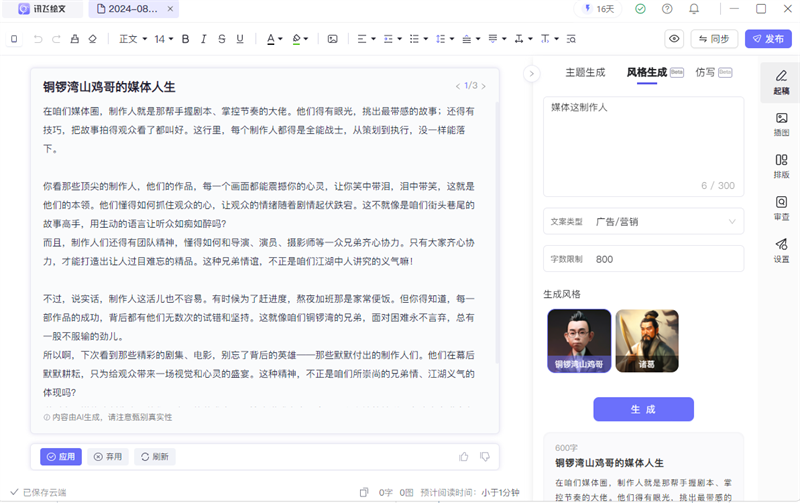Switch to the 主题生成 tab
800x503 pixels.
(585, 73)
